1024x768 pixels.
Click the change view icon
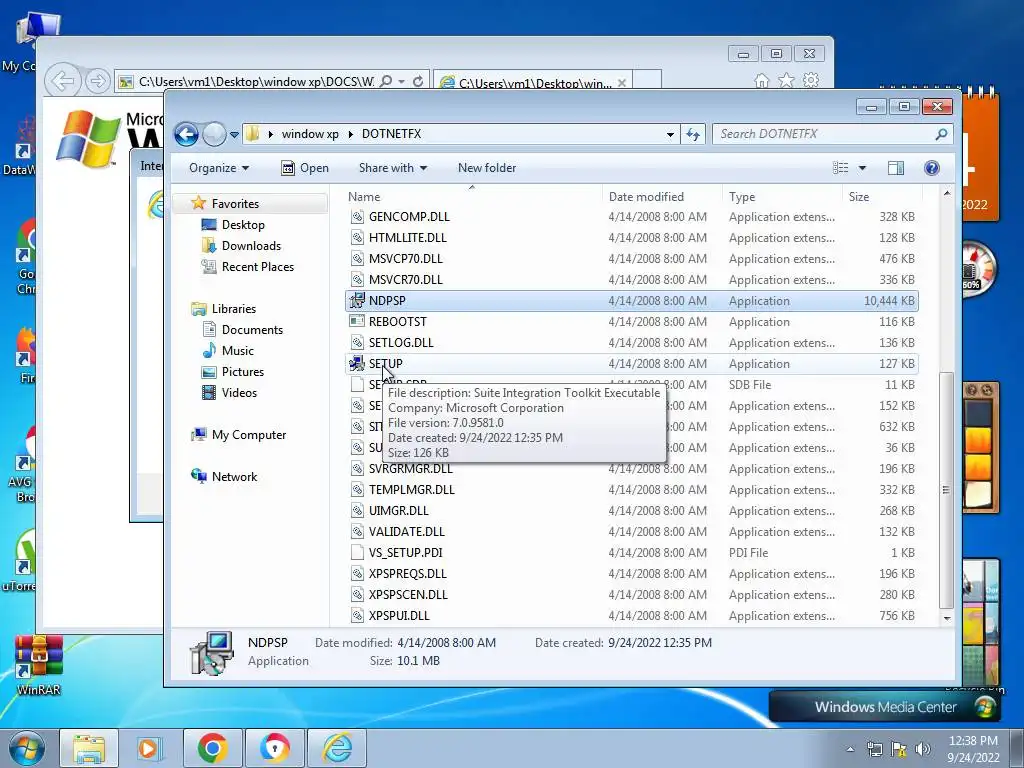pos(840,168)
